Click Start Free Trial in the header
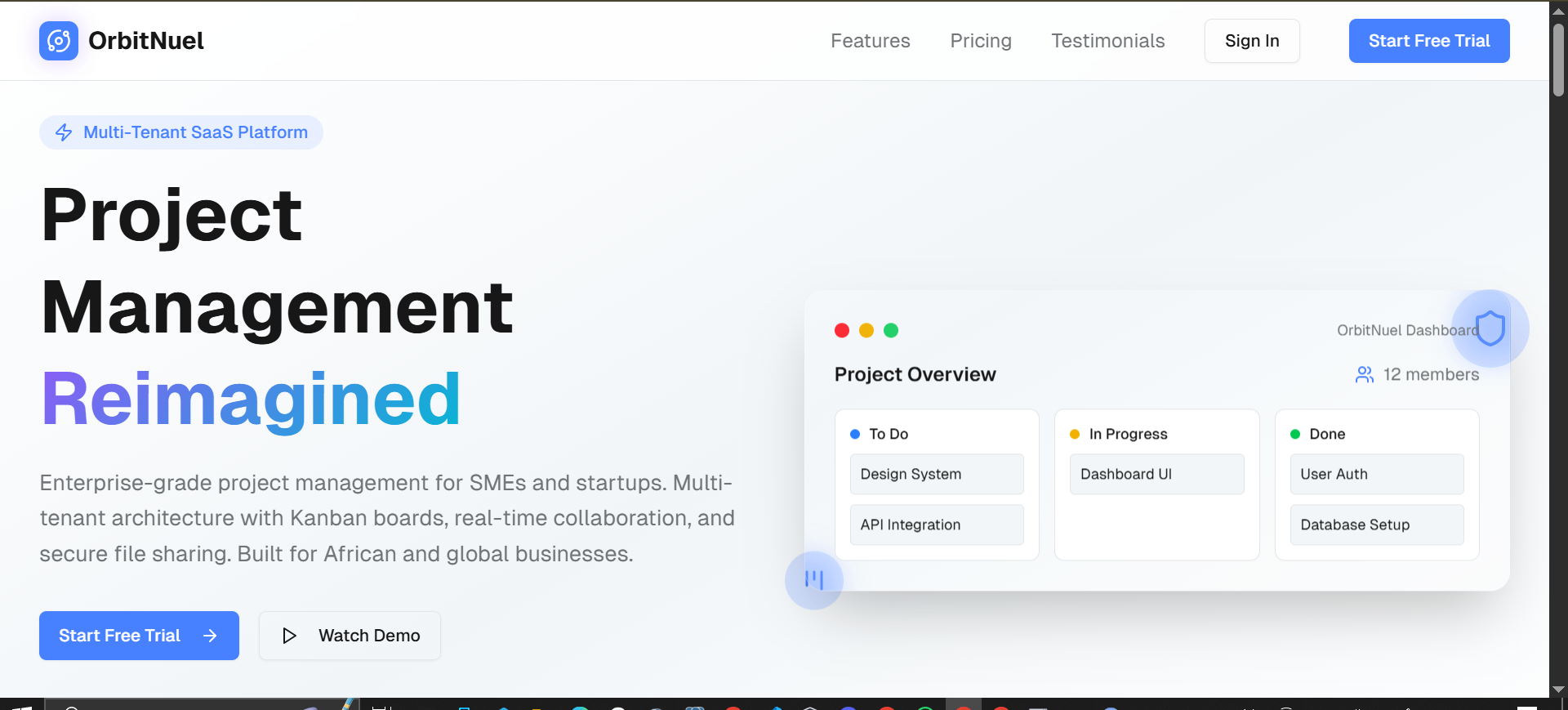 1428,41
